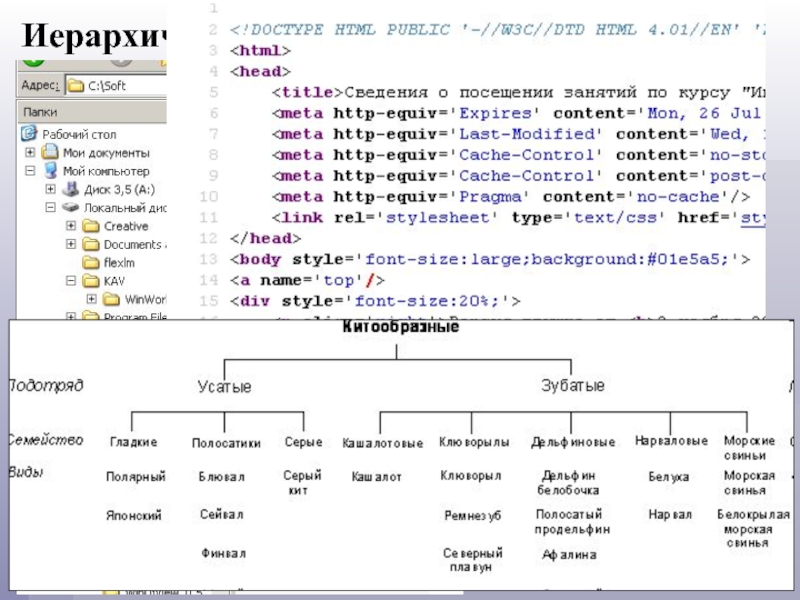This screenshot has height=600, width=800.
Task: Click the Подотряд row label
Action: point(46,385)
